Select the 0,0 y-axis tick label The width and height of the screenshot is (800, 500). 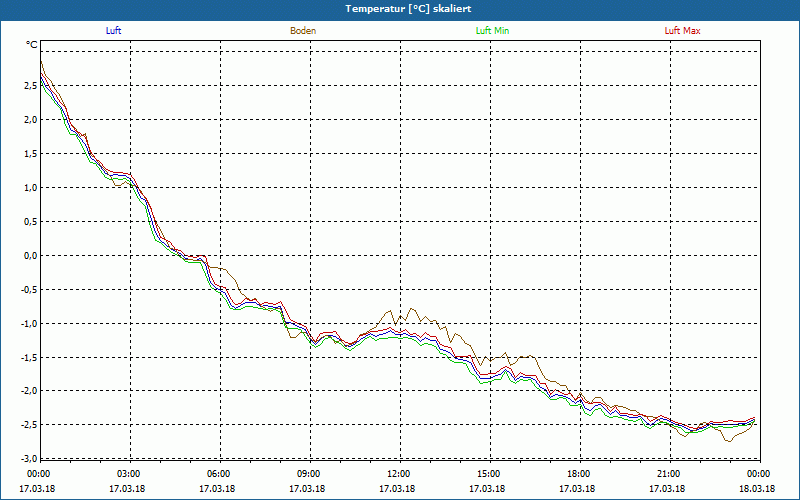tap(28, 256)
